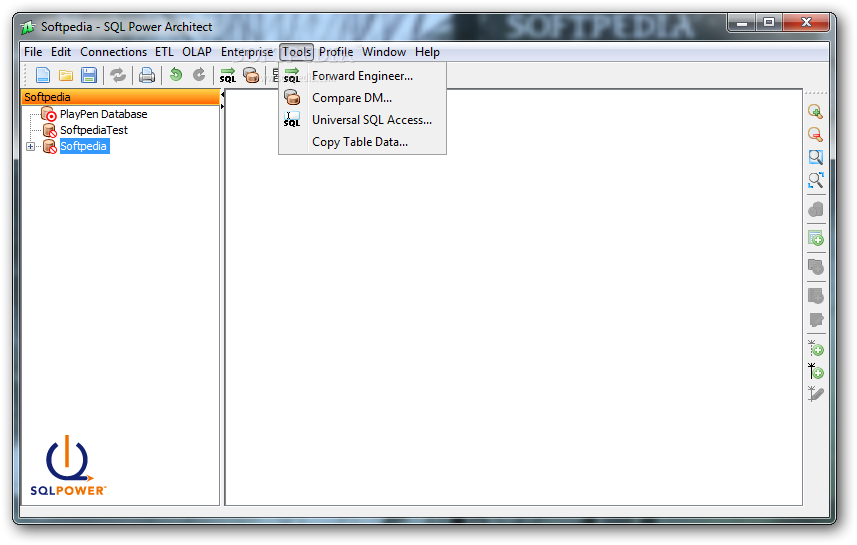
Task: Open the File menu
Action: [33, 52]
